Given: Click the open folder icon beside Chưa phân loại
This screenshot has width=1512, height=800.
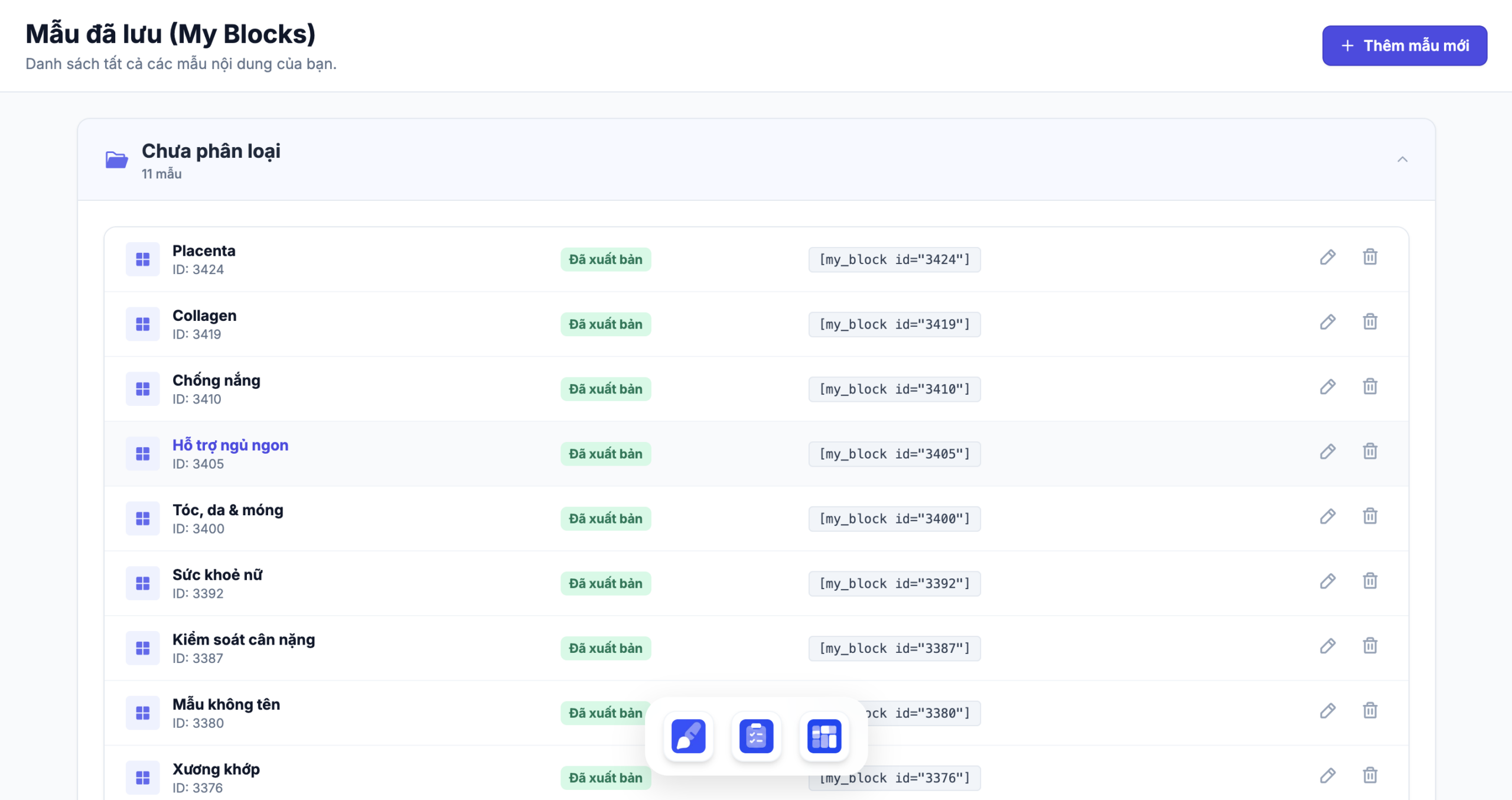Looking at the screenshot, I should 117,160.
